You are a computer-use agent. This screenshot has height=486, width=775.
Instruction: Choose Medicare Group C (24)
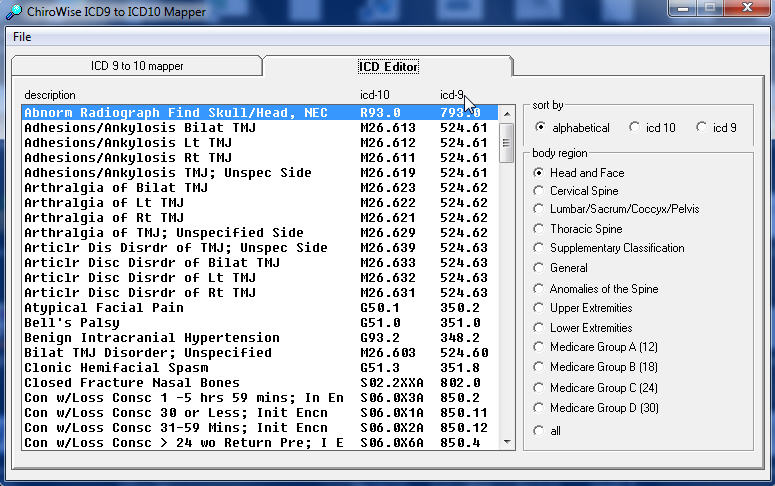pos(596,388)
